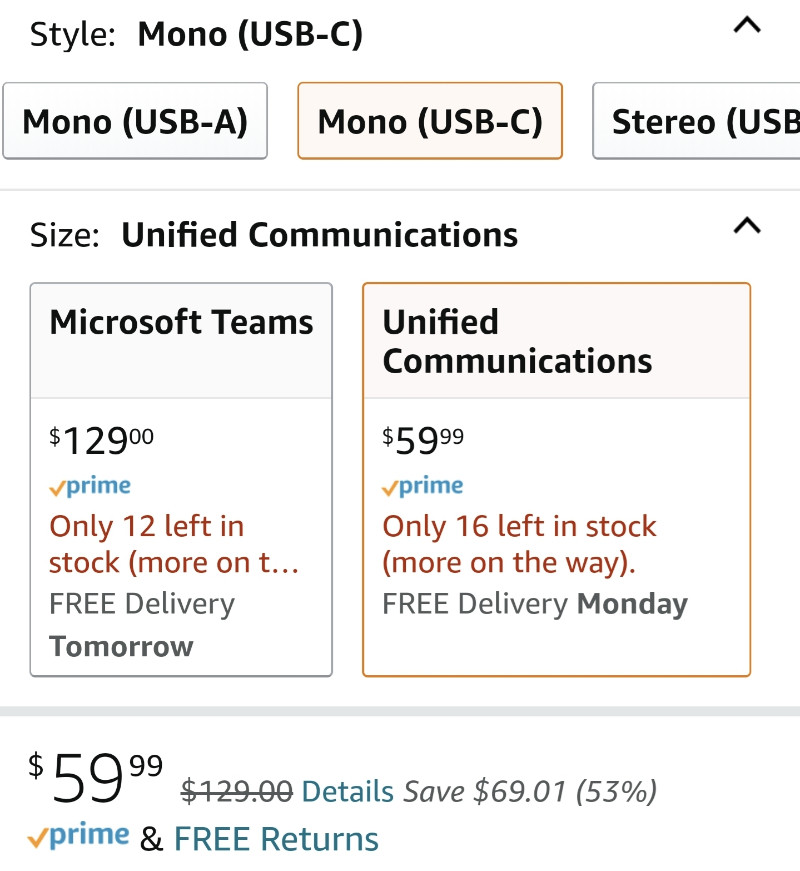Collapse the Style section chevron
This screenshot has height=871, width=800.
click(747, 26)
